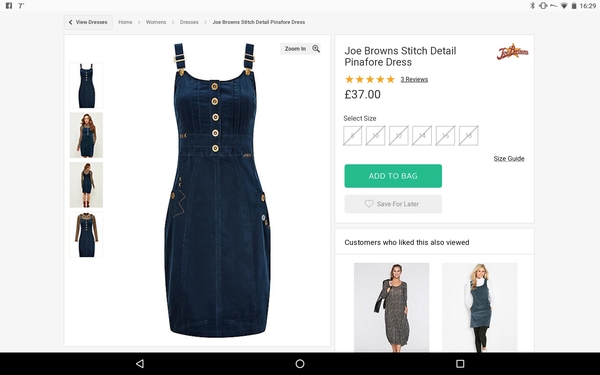Tap the Wi-Fi signal icon in status bar
The height and width of the screenshot is (375, 600).
(564, 5)
